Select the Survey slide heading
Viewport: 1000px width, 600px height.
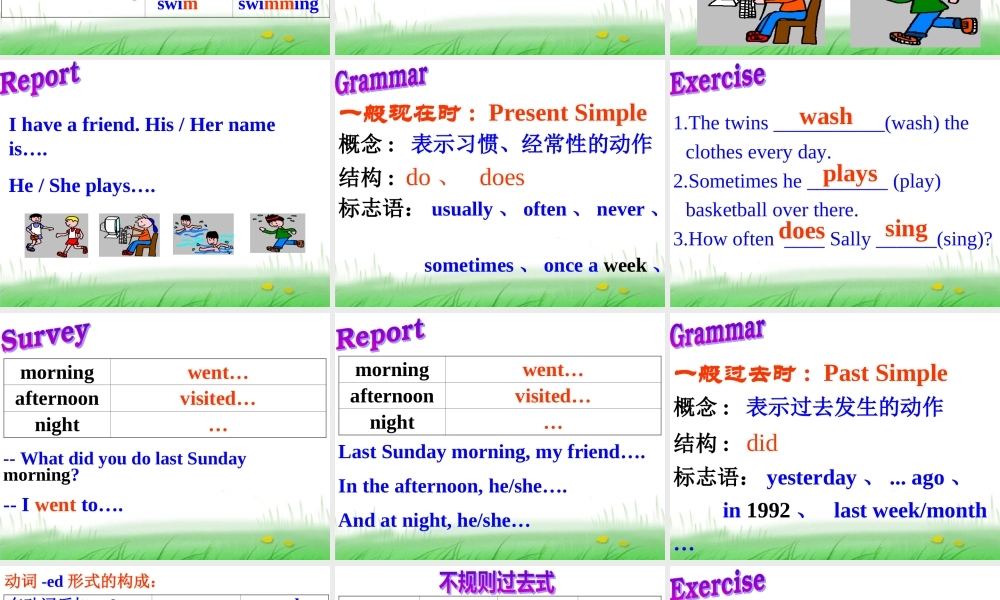point(46,337)
